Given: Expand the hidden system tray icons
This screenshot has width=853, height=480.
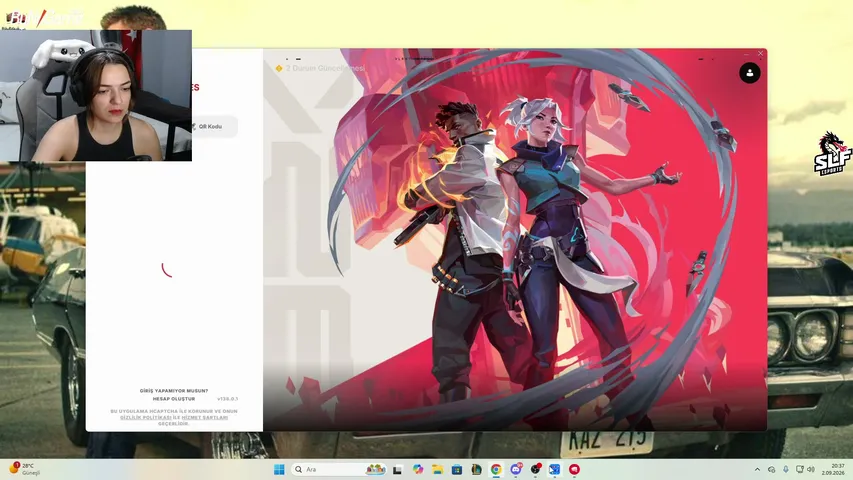Looking at the screenshot, I should (x=757, y=469).
